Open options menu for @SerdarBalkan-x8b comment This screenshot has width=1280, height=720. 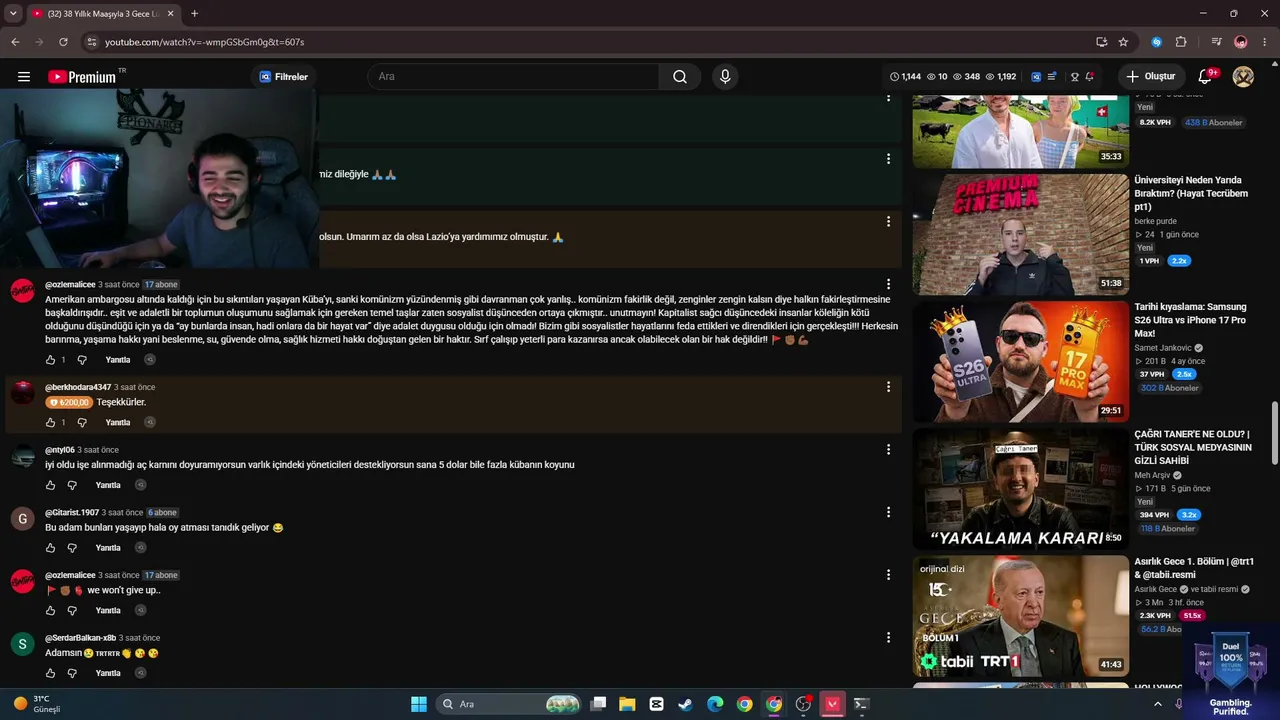coord(888,638)
